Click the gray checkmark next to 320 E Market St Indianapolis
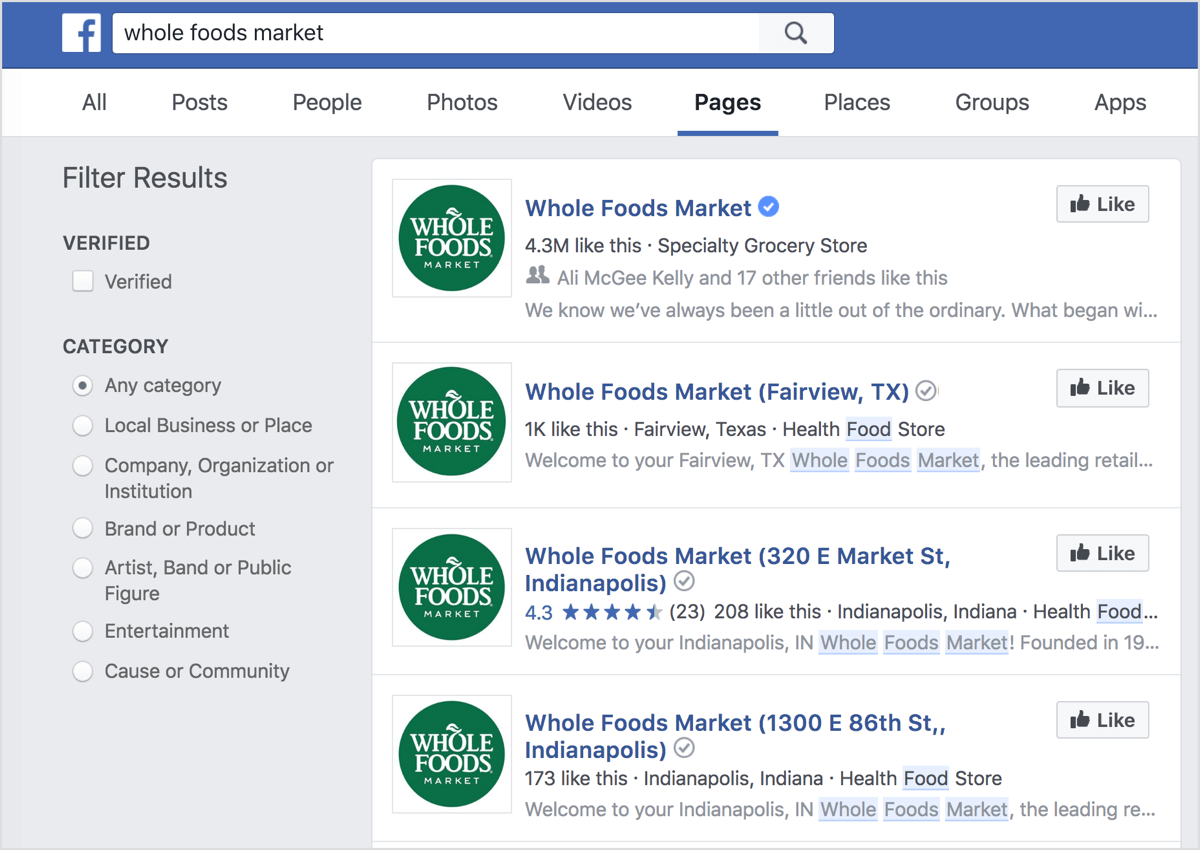The width and height of the screenshot is (1200, 850). pos(685,582)
